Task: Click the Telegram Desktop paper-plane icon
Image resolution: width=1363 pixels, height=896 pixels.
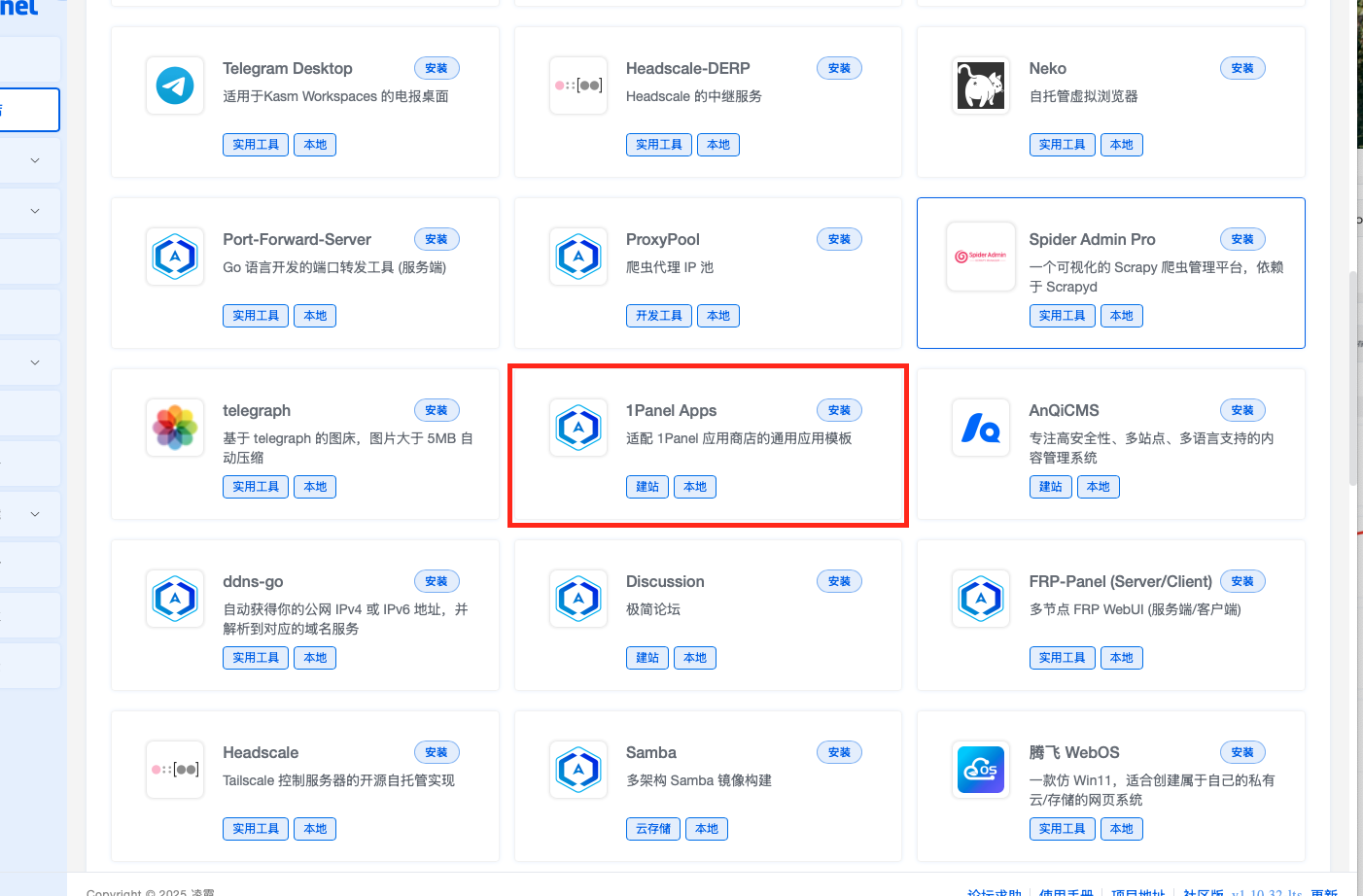Action: tap(175, 86)
